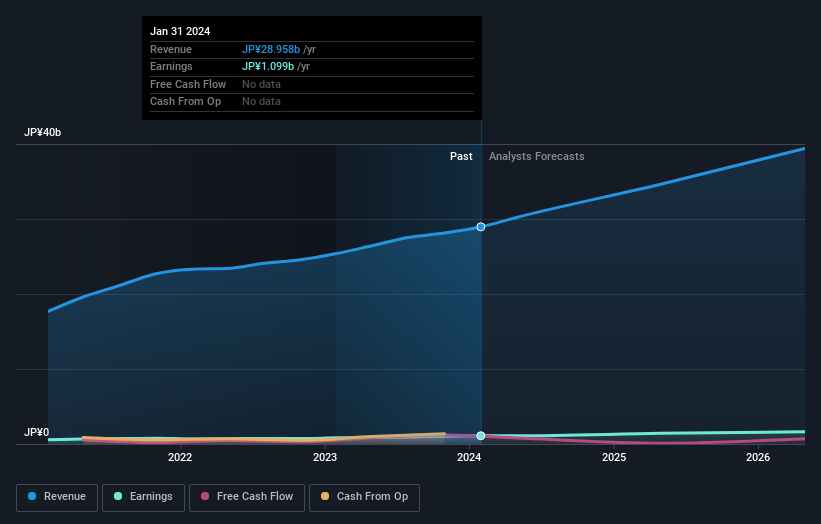The width and height of the screenshot is (821, 524).
Task: Select the earnings data point at Jan 2024
Action: (481, 436)
